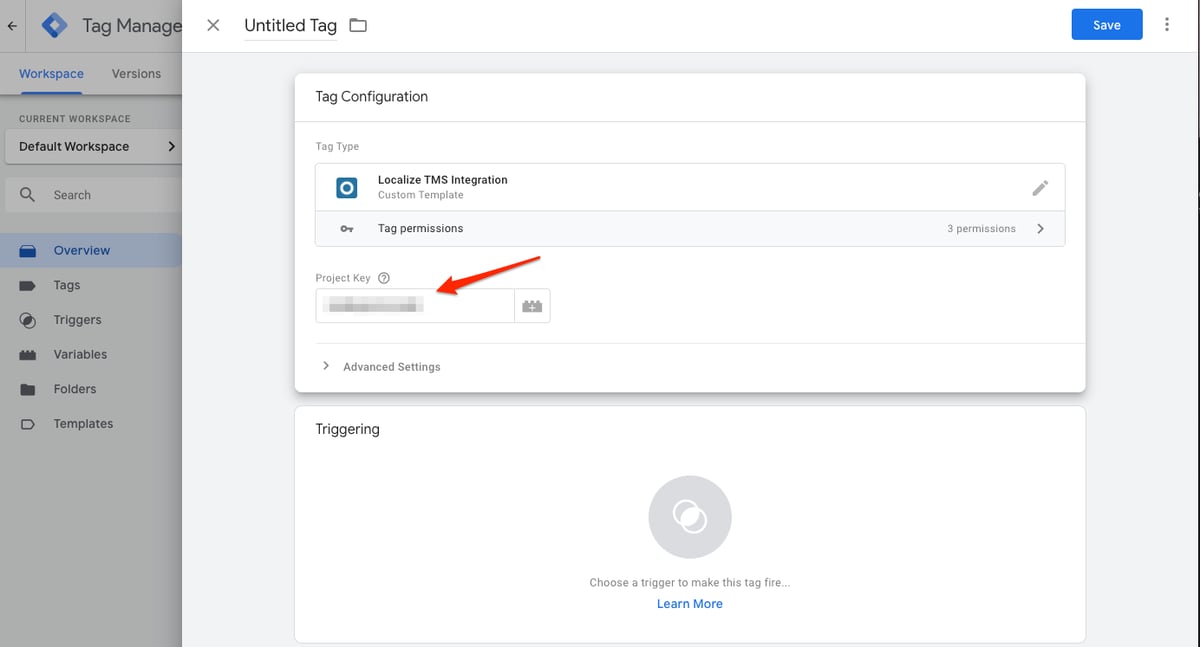Click the Tag Type label

click(337, 146)
